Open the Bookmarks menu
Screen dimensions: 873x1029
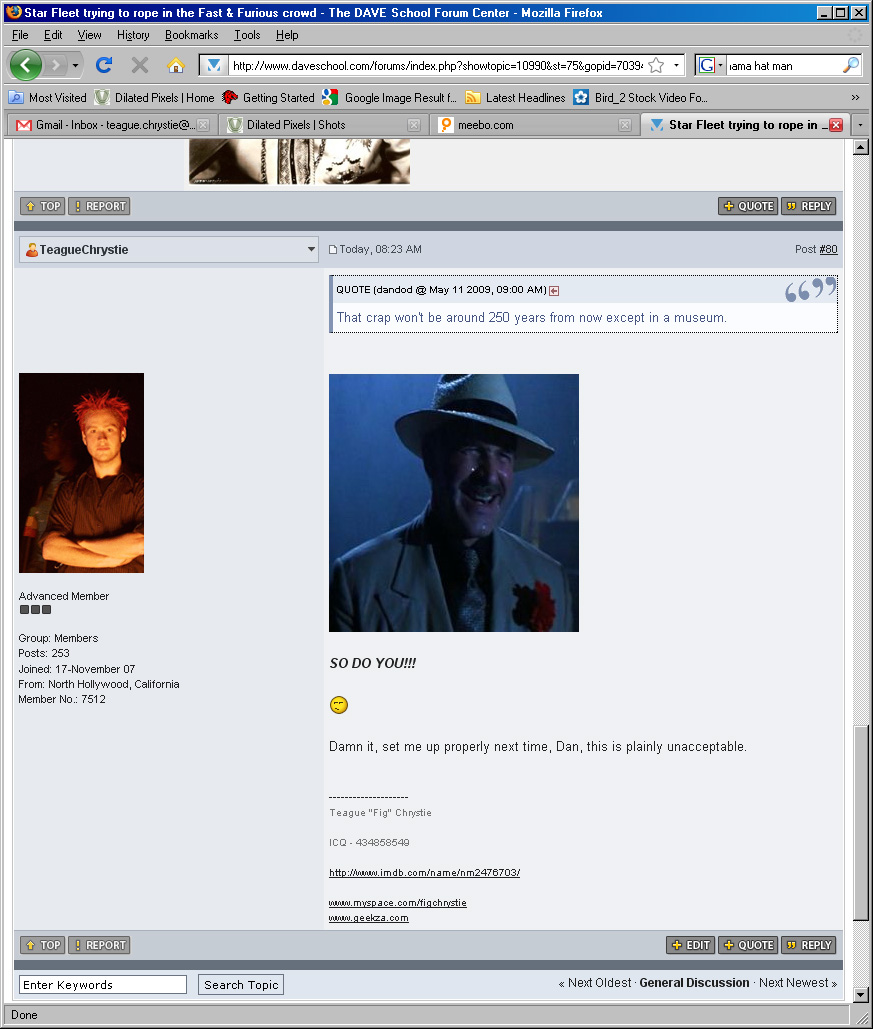tap(191, 35)
